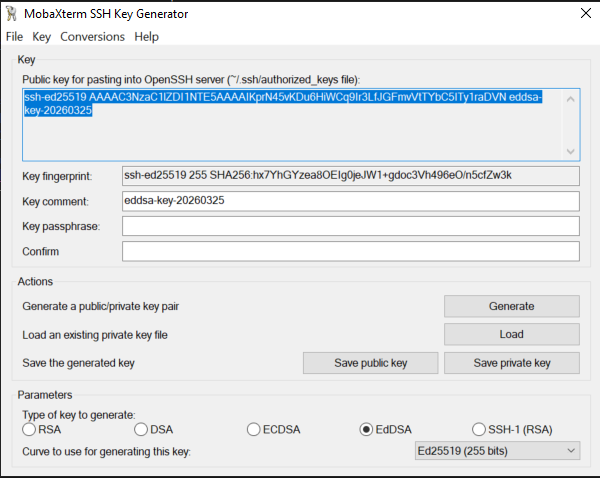Click 'Save the generated key' text

78,363
